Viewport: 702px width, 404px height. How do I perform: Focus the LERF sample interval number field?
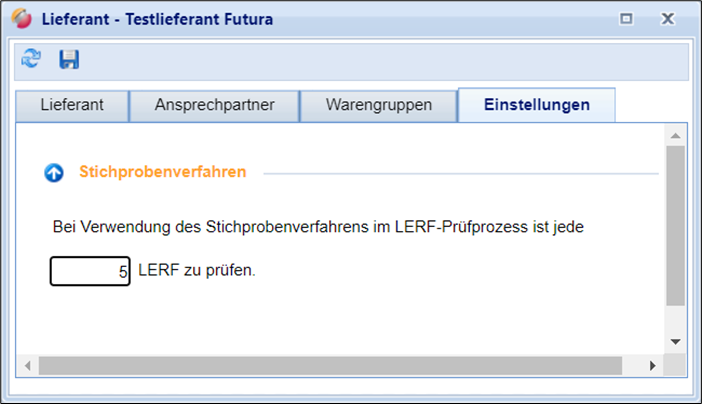pyautogui.click(x=90, y=271)
